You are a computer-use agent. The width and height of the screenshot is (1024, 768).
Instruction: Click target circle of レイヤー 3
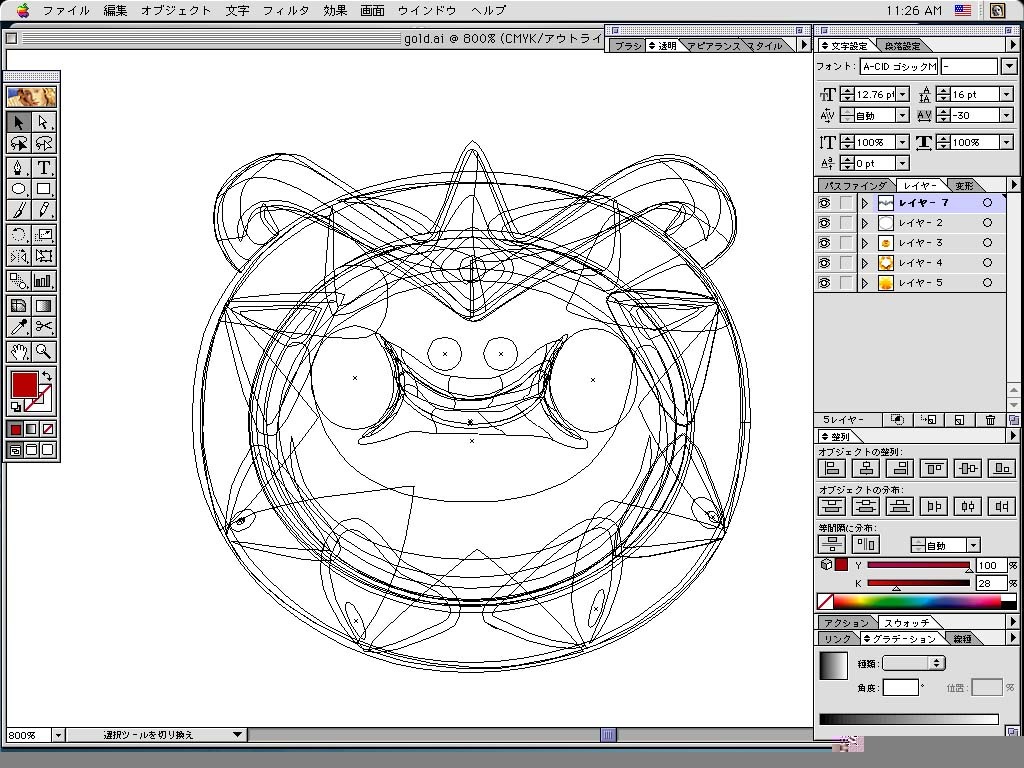point(987,243)
